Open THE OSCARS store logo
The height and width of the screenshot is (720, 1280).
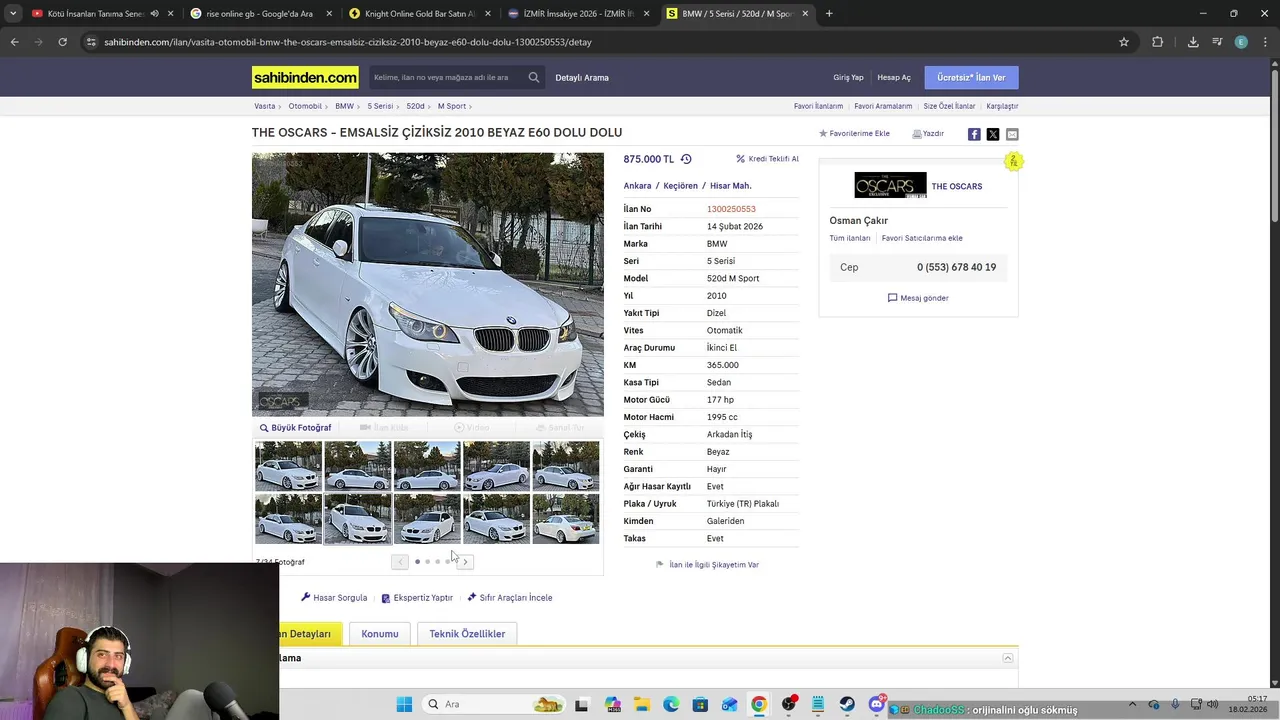point(890,186)
